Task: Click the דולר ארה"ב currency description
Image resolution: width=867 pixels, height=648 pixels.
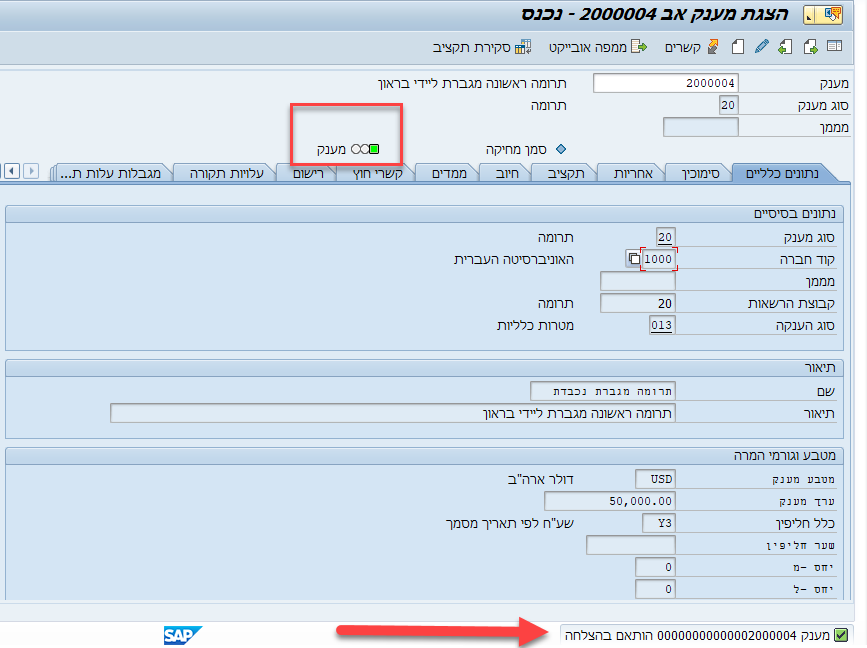Action: (x=540, y=479)
